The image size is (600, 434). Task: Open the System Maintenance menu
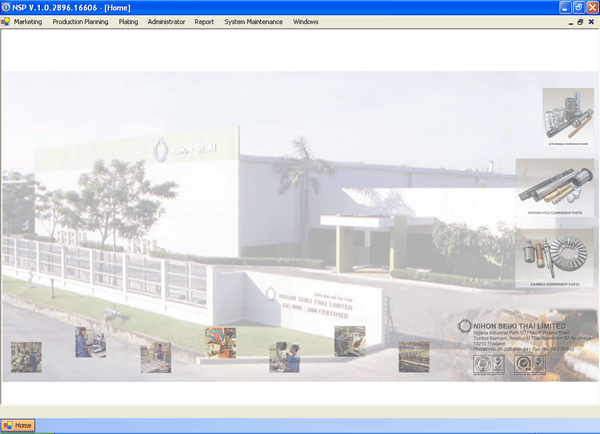[x=253, y=21]
